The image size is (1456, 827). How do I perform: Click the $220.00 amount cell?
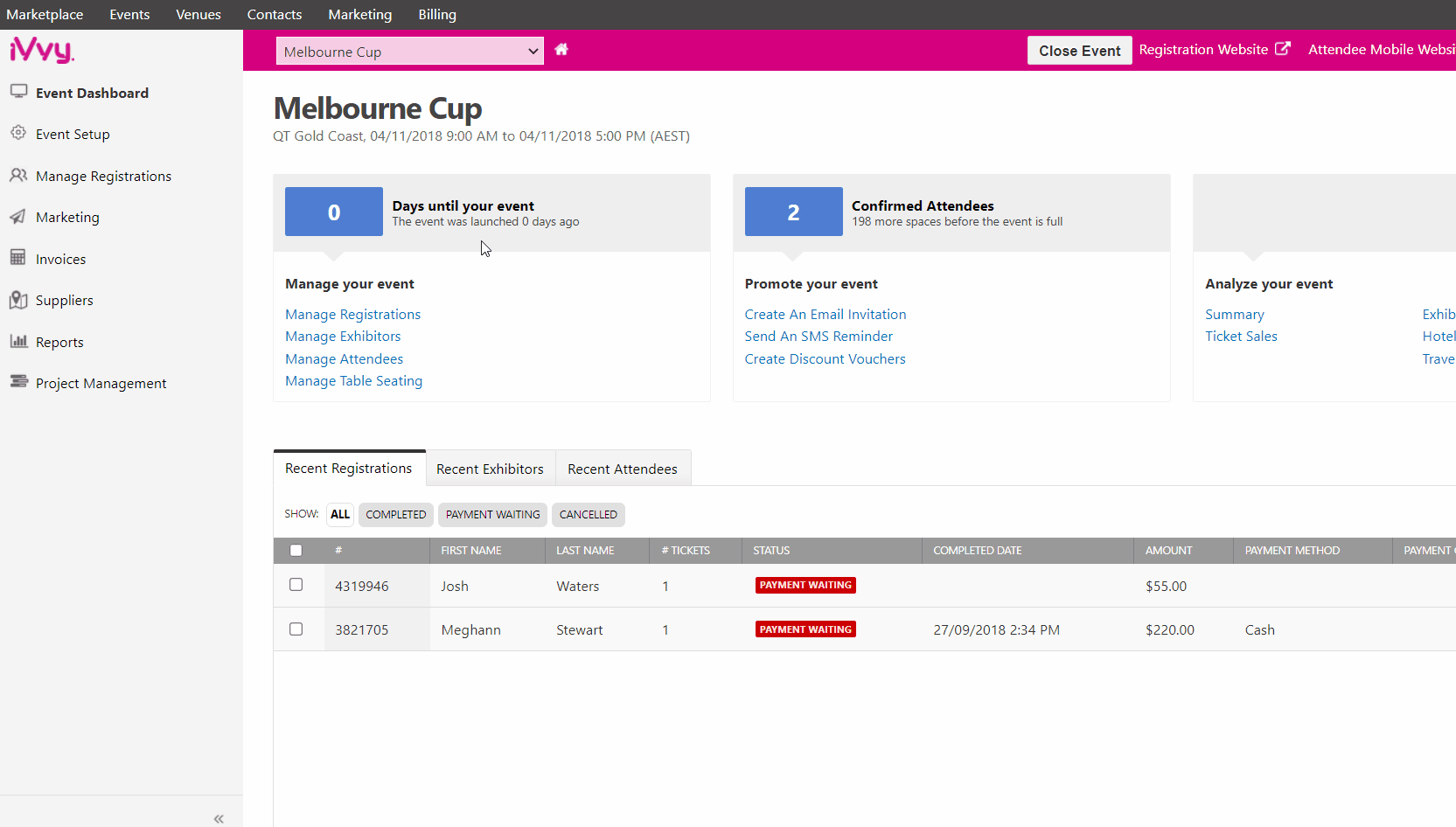point(1170,630)
